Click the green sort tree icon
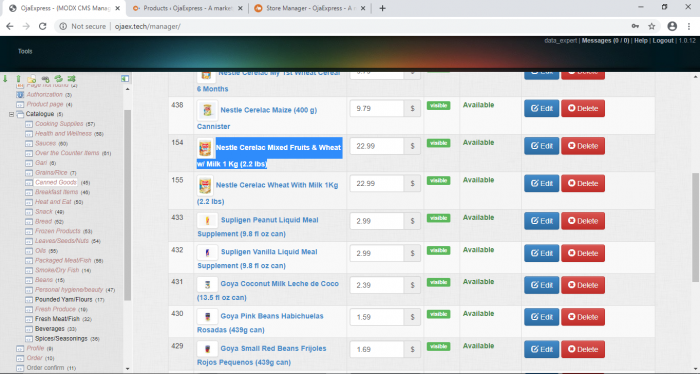700x374 pixels. click(x=71, y=79)
